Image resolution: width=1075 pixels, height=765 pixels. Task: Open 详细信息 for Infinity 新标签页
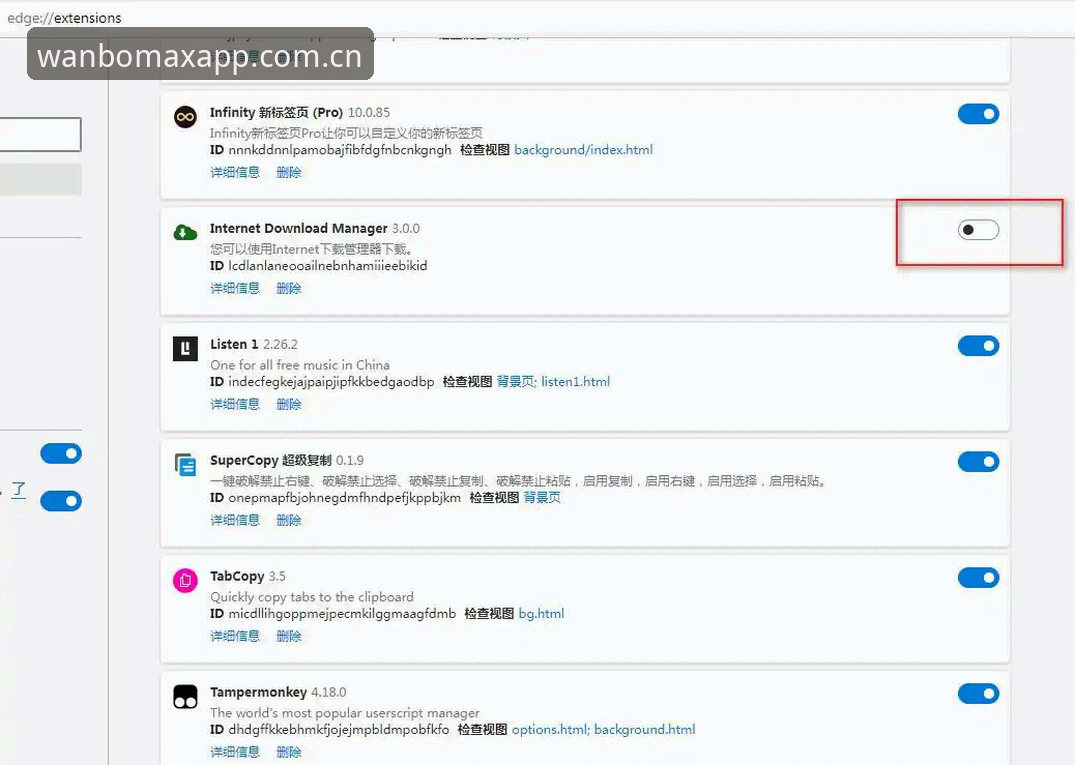(x=235, y=172)
